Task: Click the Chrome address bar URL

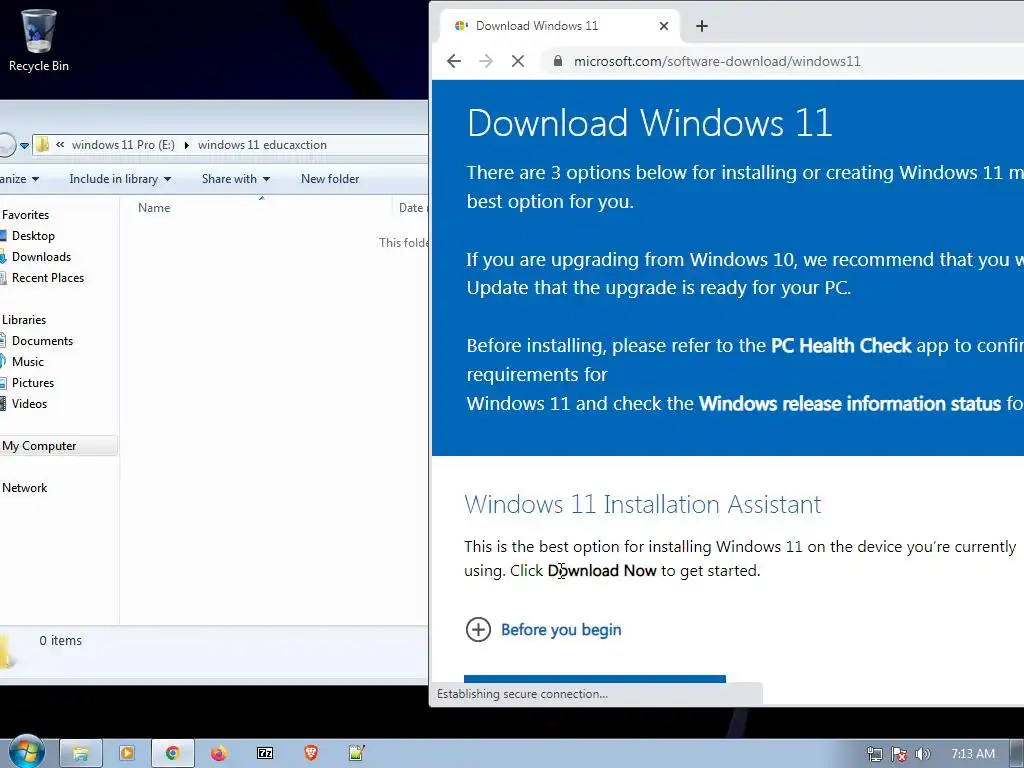Action: [x=717, y=61]
